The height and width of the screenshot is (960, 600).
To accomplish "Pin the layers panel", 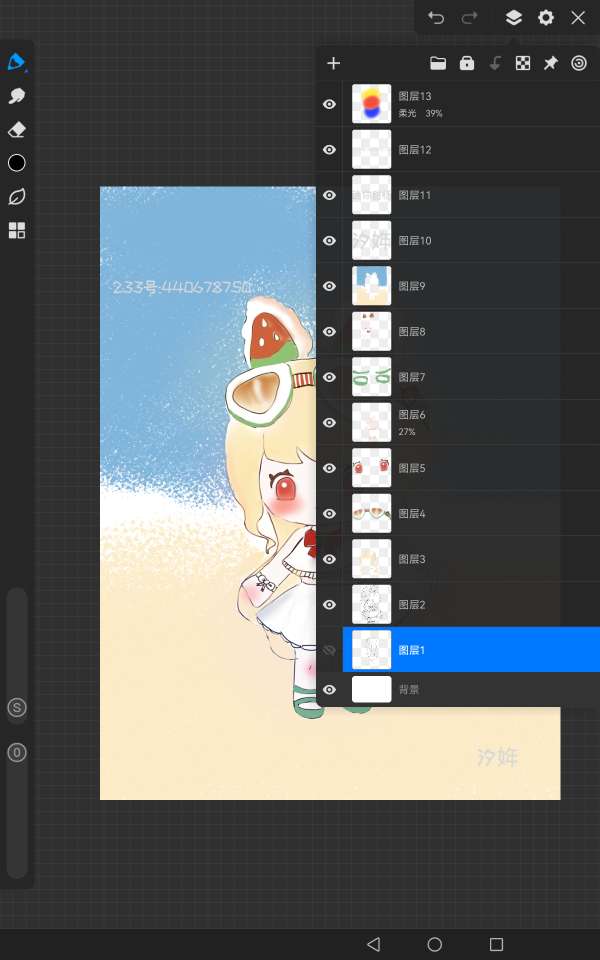I will (550, 63).
